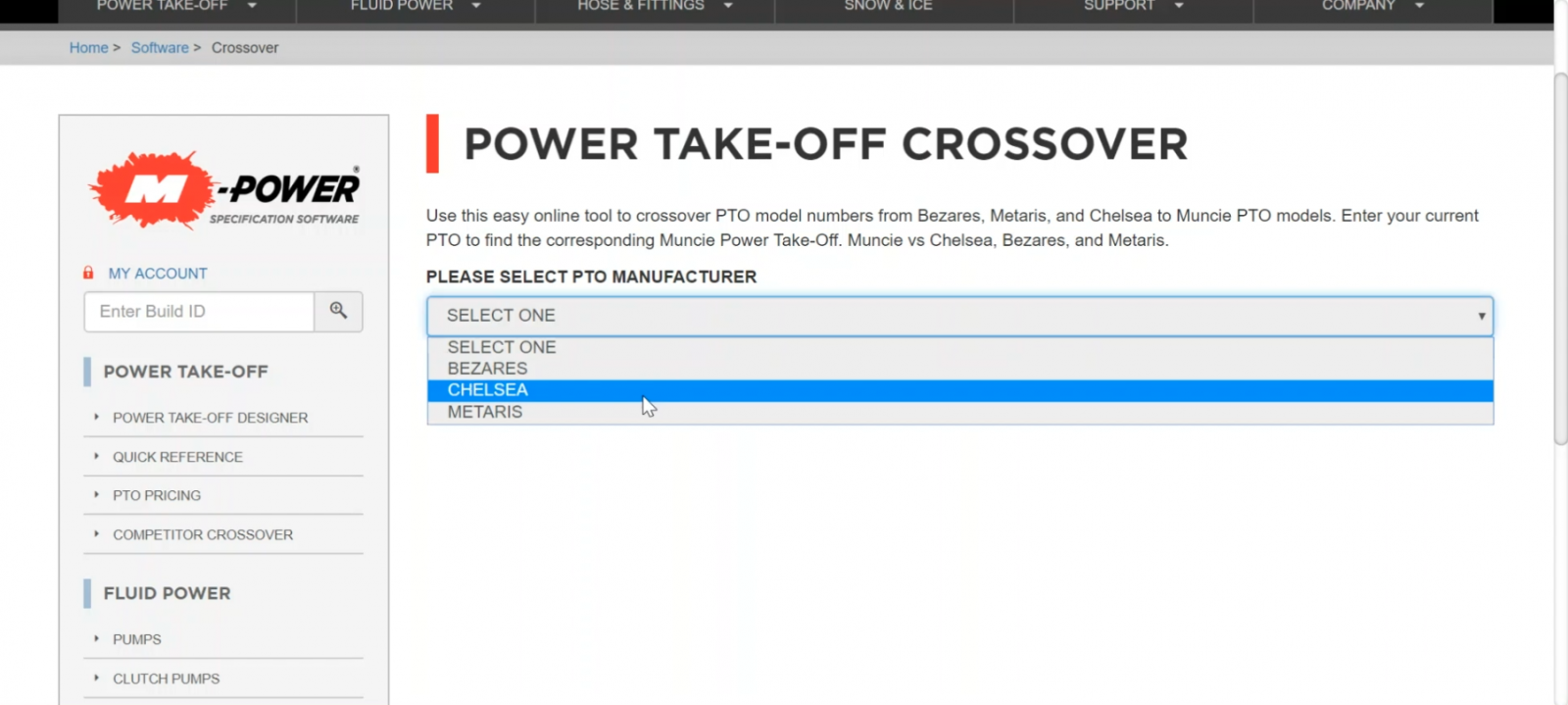Open the Power Take-Off top menu
Viewport: 1568px width, 705px height.
click(x=163, y=6)
